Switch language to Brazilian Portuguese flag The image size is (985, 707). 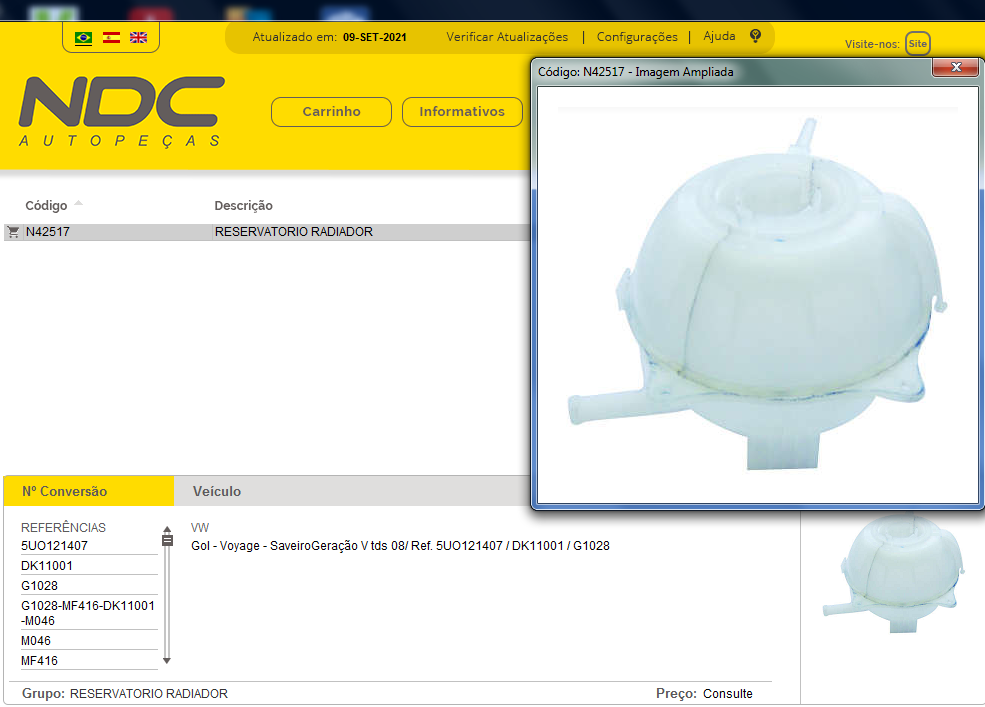click(83, 38)
